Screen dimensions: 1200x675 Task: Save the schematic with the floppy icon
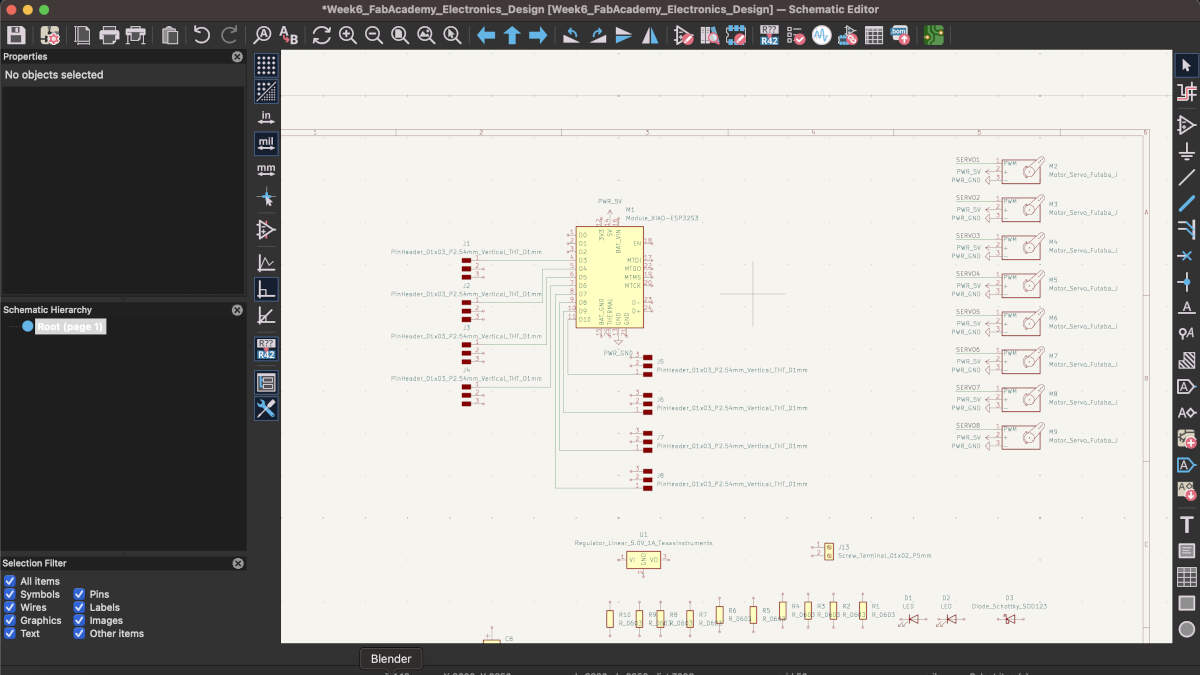pos(16,35)
